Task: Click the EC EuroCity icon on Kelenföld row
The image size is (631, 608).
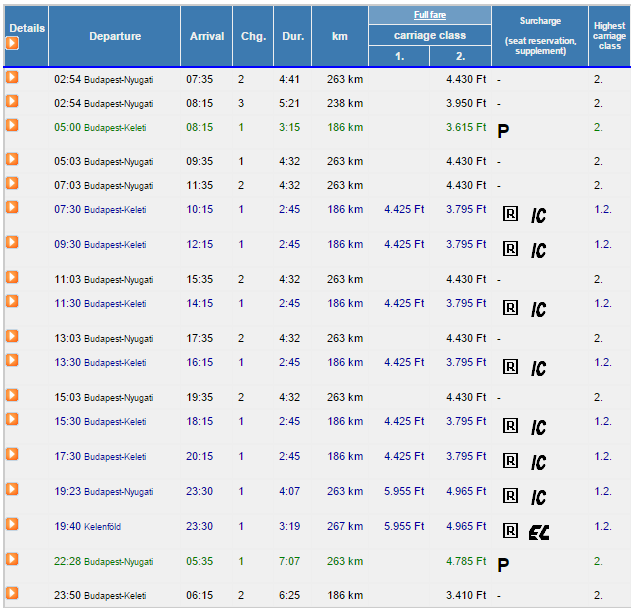Action: (x=539, y=532)
